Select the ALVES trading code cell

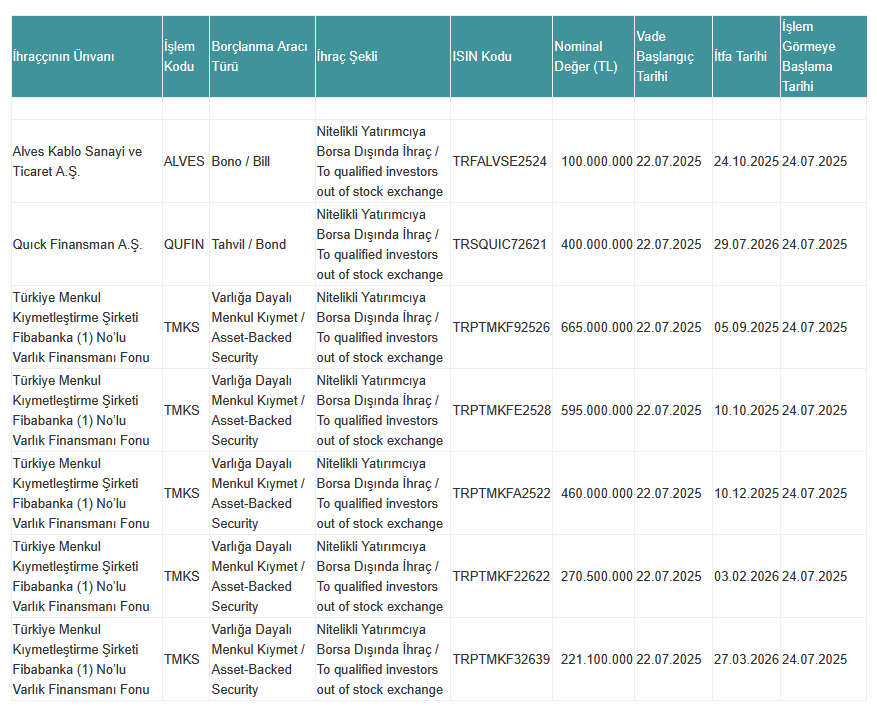click(x=186, y=161)
